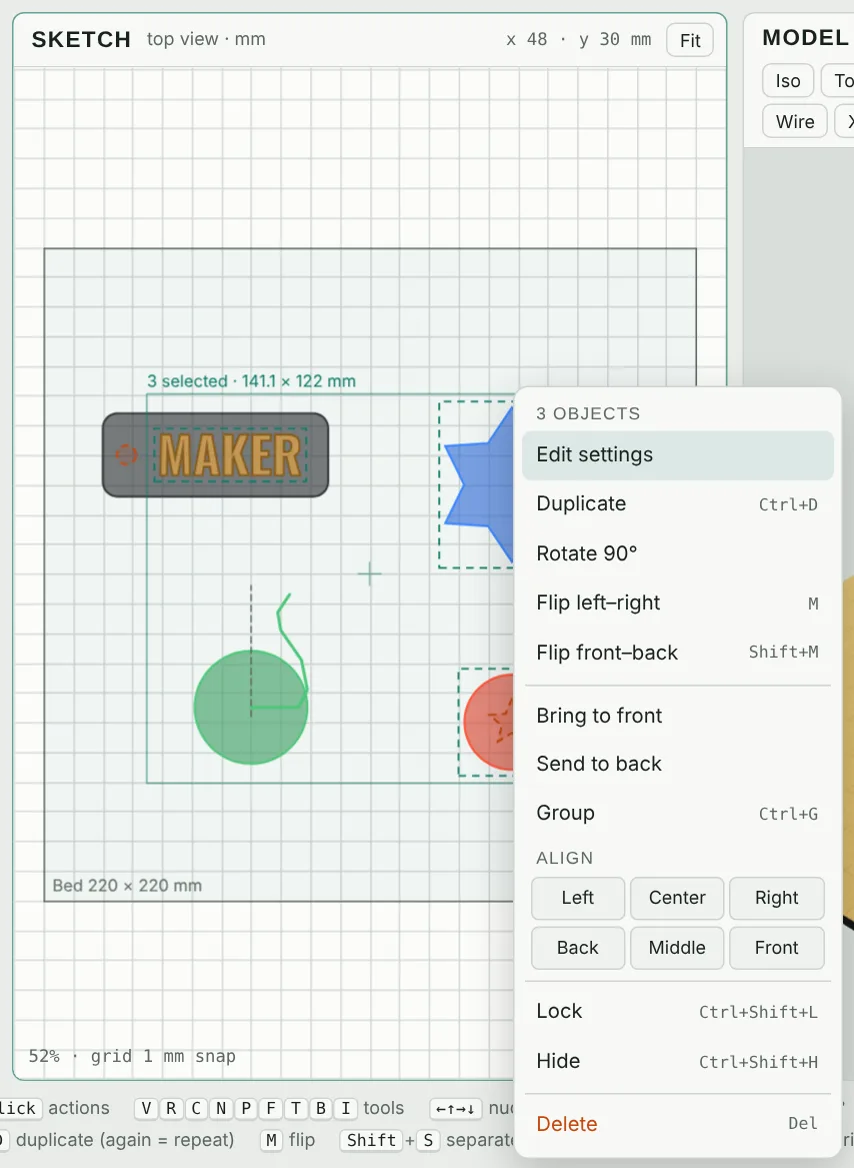Align objects to Middle
This screenshot has height=1168, width=854.
click(677, 948)
